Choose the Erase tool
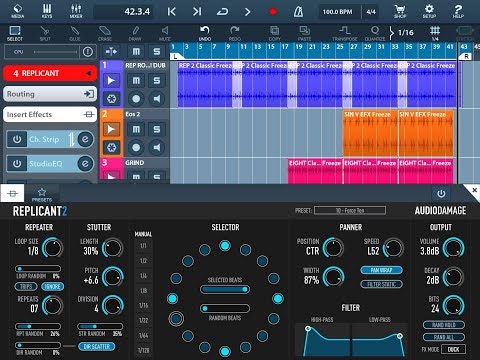The height and width of the screenshot is (360, 480). tap(105, 33)
